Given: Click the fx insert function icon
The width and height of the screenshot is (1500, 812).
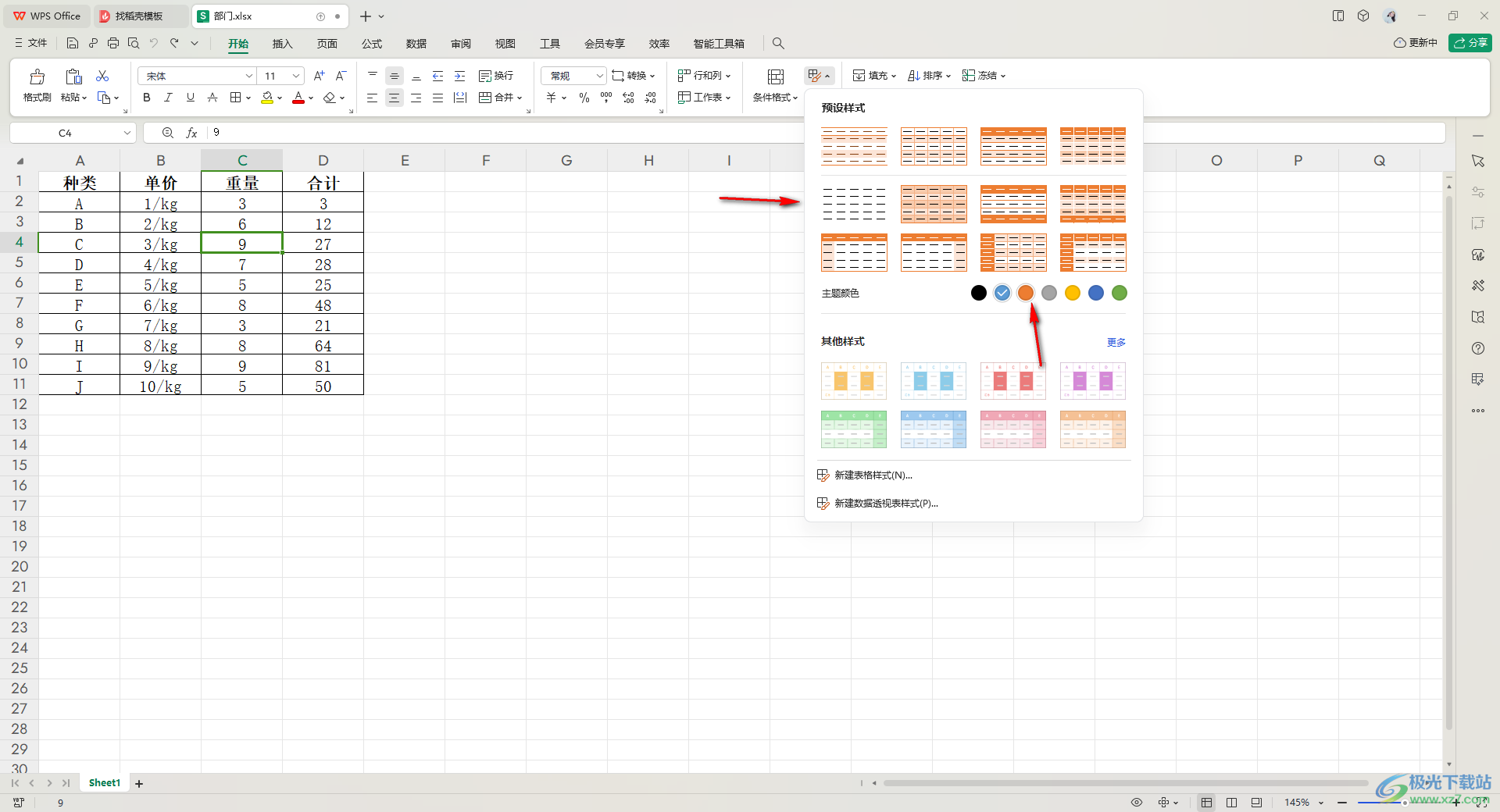Looking at the screenshot, I should (191, 134).
